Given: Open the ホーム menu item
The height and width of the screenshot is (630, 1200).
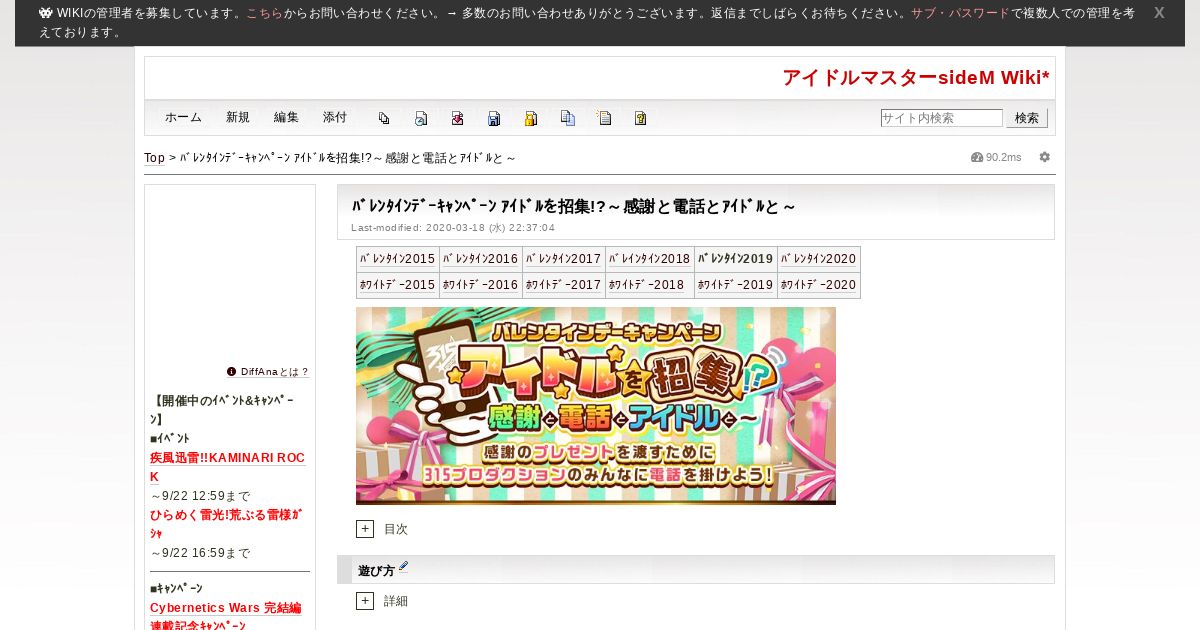Looking at the screenshot, I should click(183, 117).
